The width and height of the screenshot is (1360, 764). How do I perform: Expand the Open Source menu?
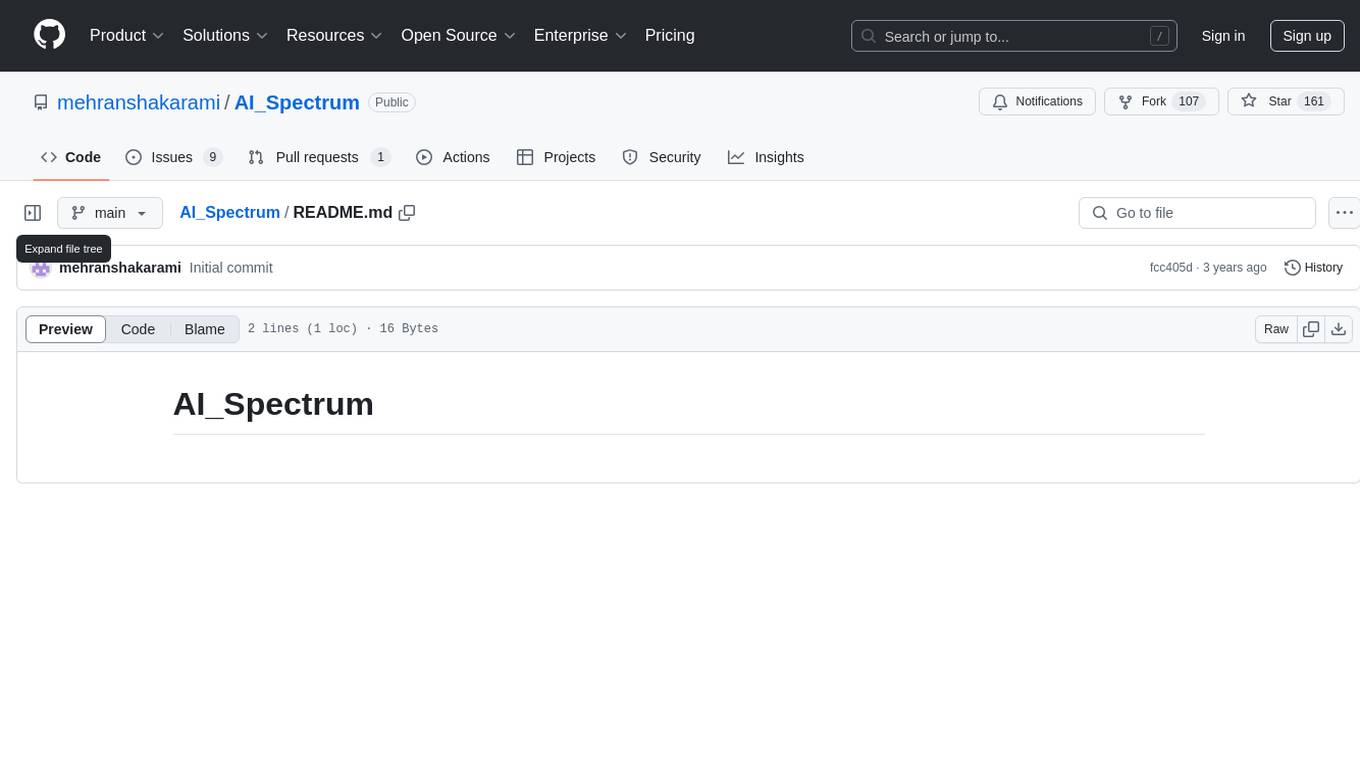pos(458,35)
